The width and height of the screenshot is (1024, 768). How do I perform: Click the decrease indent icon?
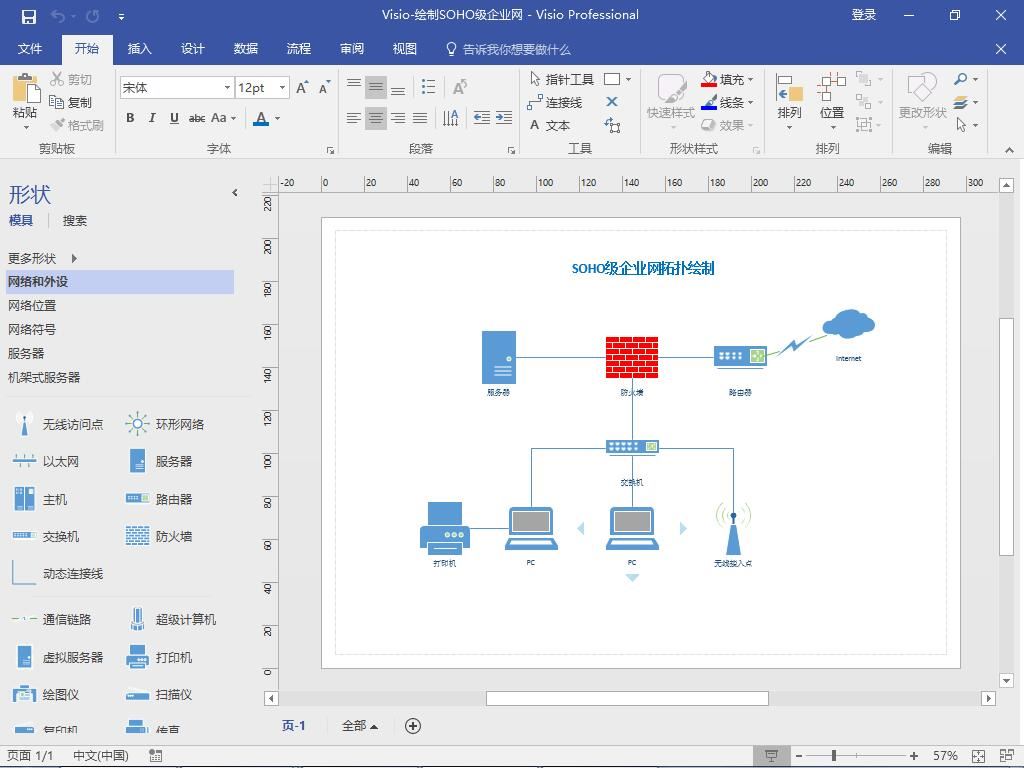pos(482,118)
